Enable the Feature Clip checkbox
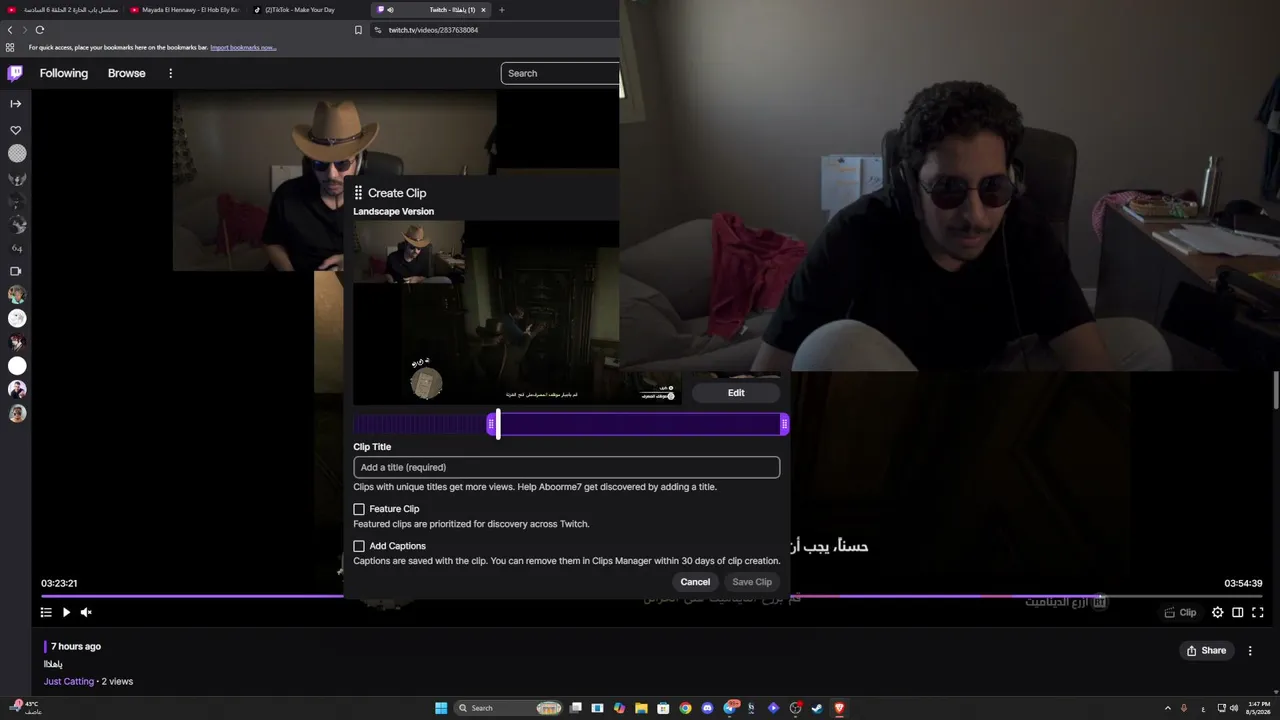 point(359,509)
